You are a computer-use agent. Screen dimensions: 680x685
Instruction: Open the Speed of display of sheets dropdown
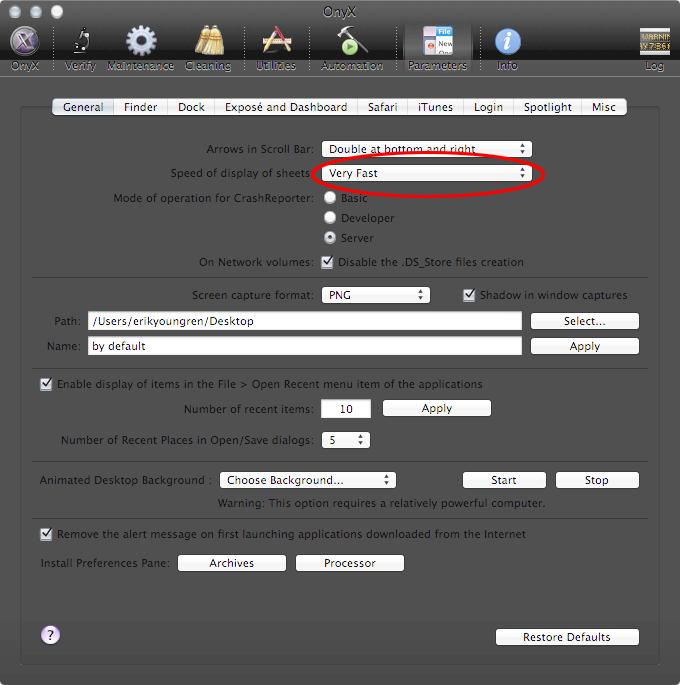427,173
